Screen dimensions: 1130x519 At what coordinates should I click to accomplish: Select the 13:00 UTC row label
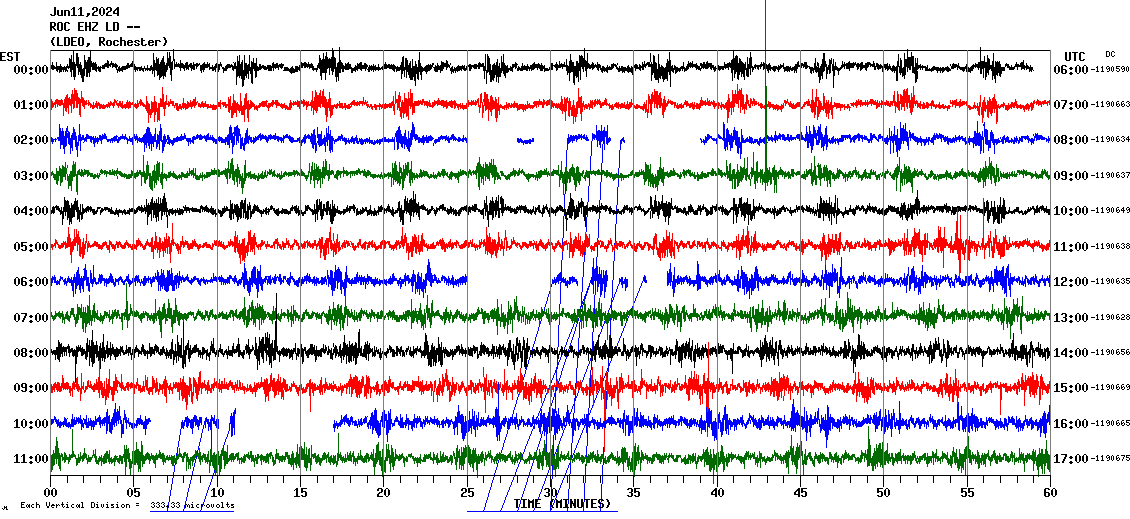[x=1070, y=318]
